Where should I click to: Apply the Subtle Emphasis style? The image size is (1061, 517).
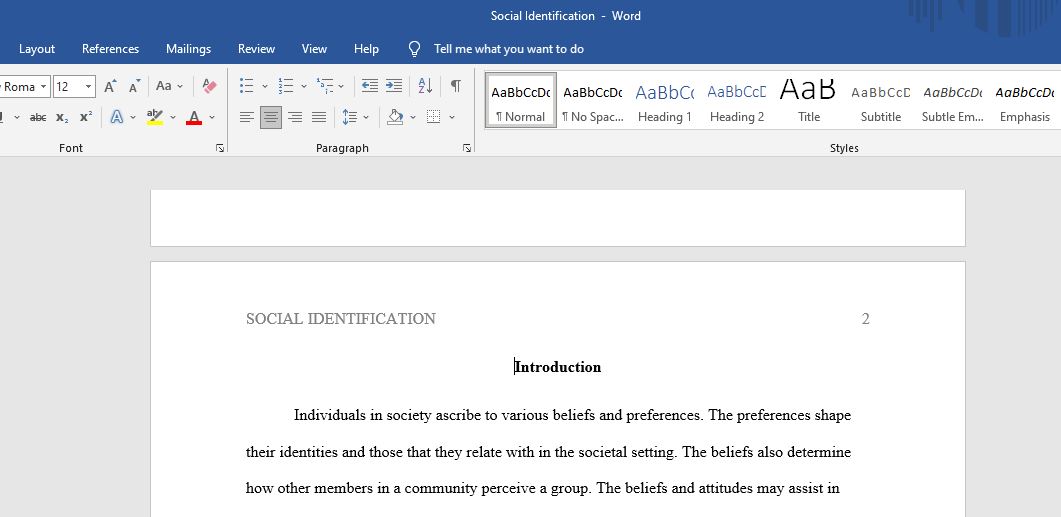(953, 101)
